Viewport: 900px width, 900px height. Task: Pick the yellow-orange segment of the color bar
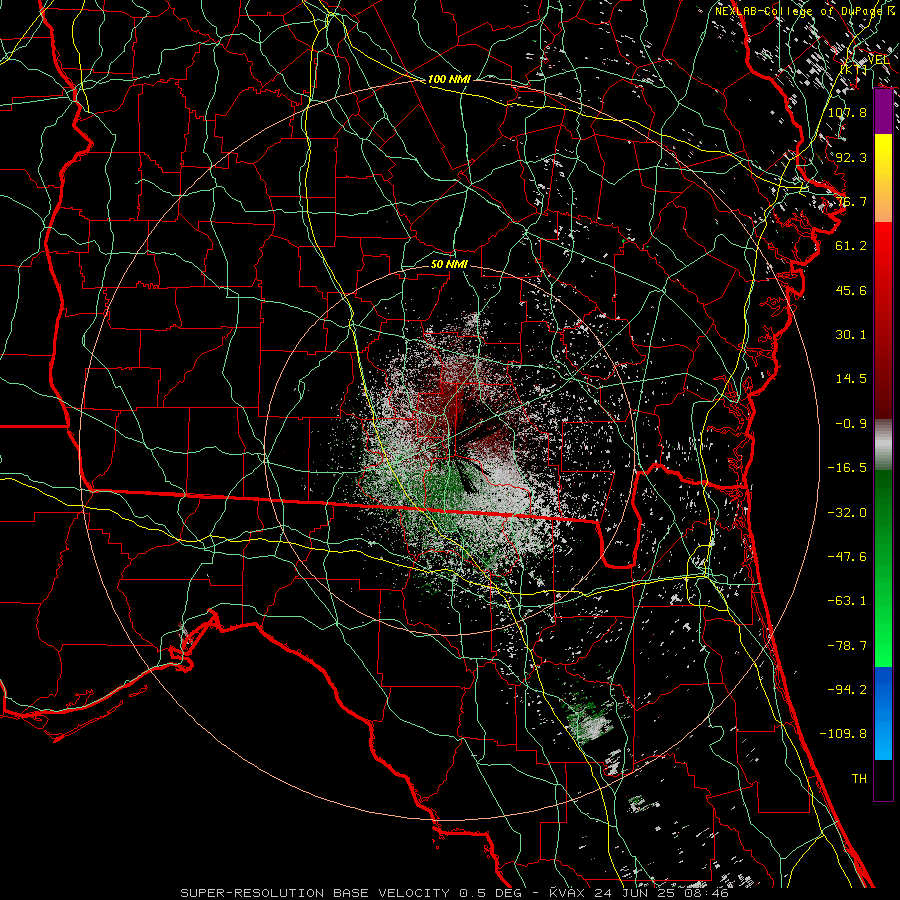point(883,178)
